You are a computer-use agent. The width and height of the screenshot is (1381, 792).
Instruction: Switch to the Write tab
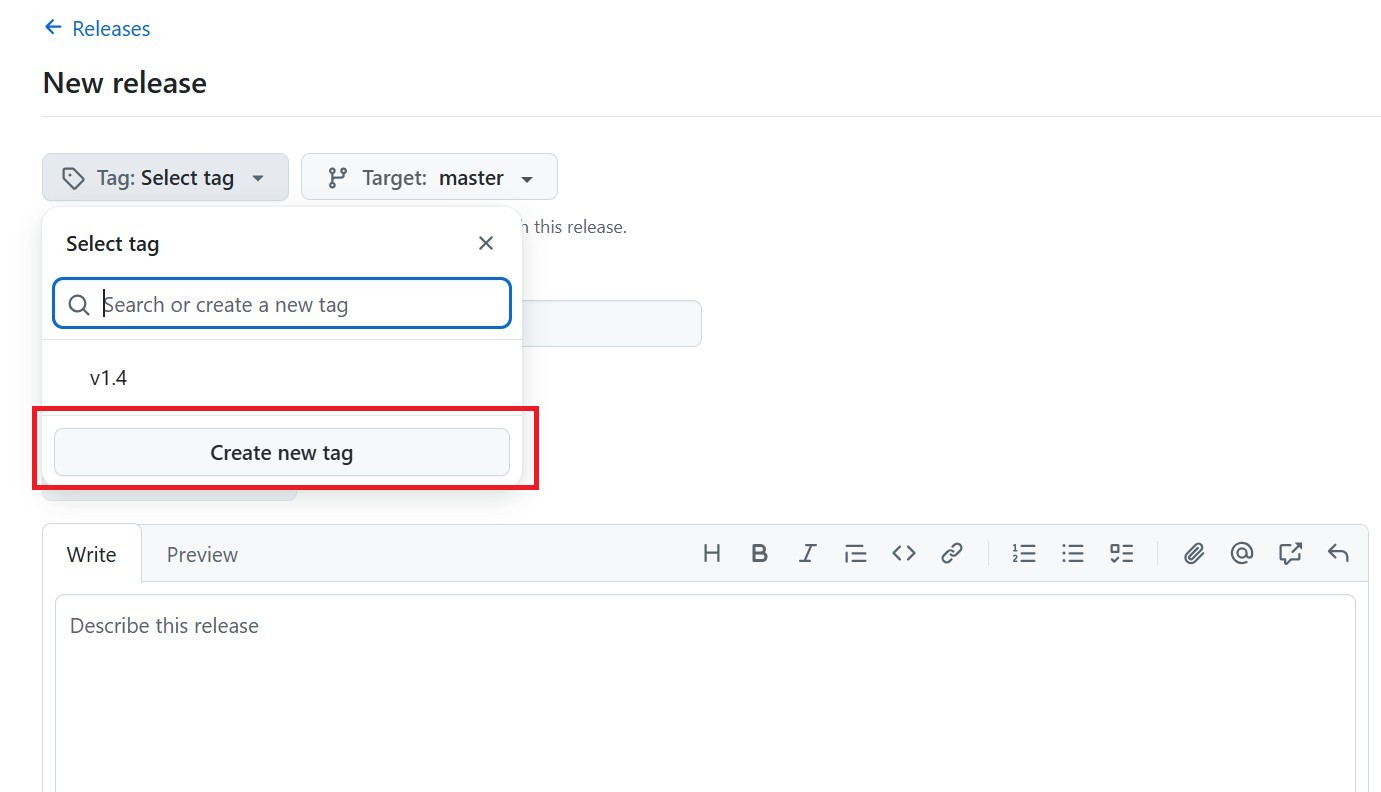92,554
